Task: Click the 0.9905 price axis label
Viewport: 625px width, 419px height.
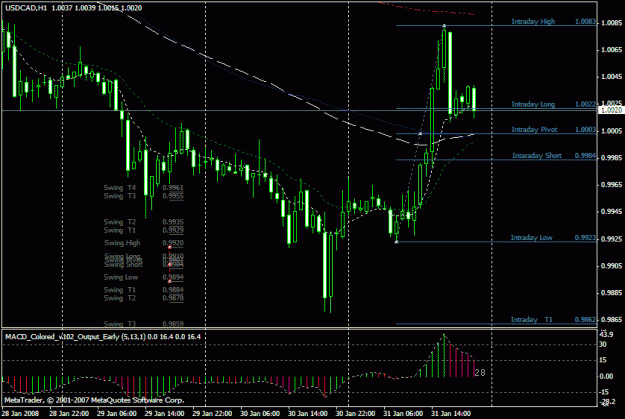Action: click(x=611, y=266)
